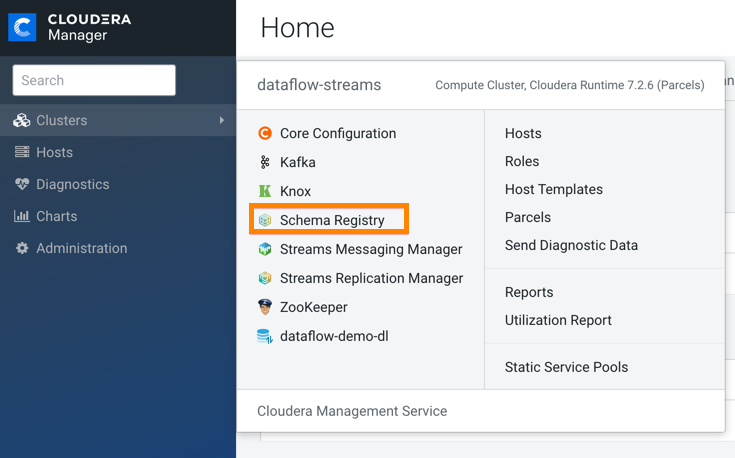The image size is (735, 458).
Task: Open Hosts in the left sidebar
Action: pyautogui.click(x=54, y=152)
